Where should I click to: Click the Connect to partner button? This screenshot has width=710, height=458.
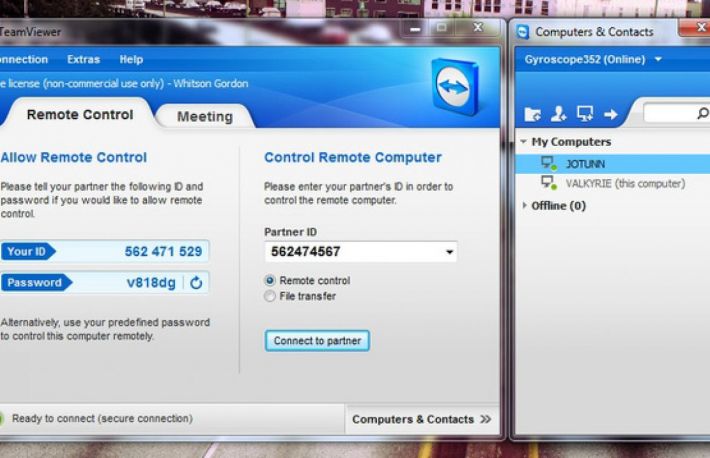point(317,341)
